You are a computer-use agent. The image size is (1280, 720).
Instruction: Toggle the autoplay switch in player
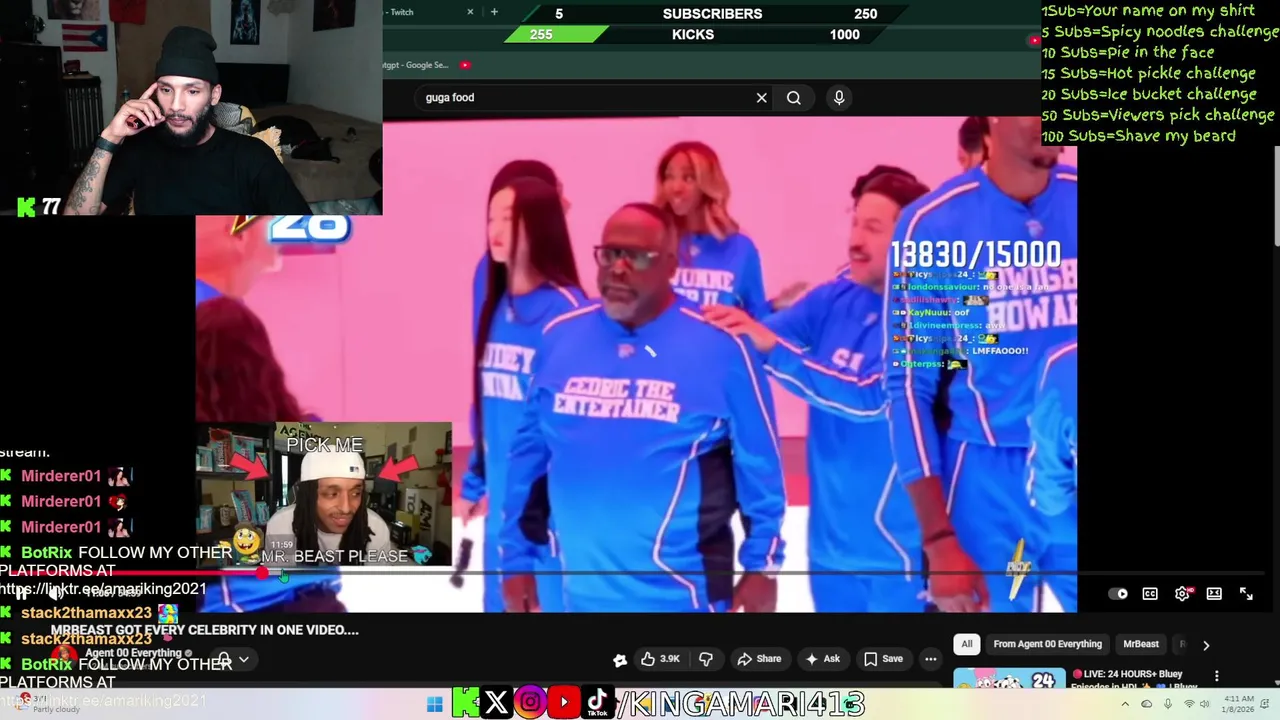[x=1119, y=594]
